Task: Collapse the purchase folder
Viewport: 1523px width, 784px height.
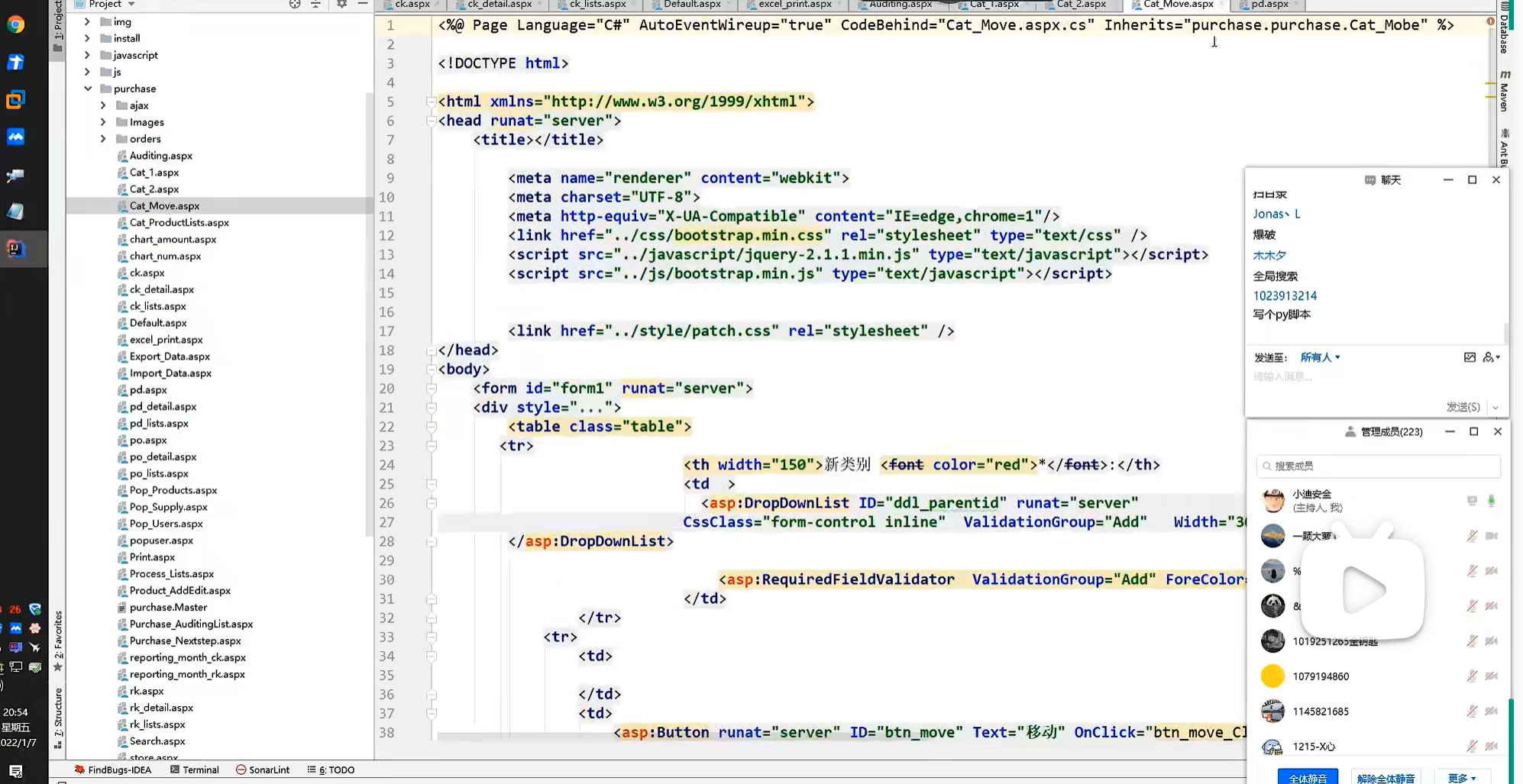Action: click(87, 89)
